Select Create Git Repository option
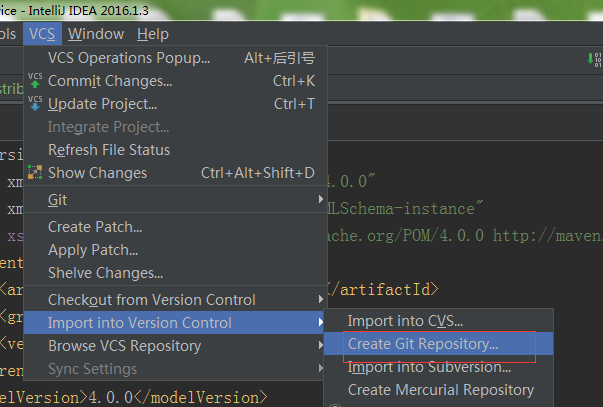This screenshot has width=603, height=407. click(423, 344)
